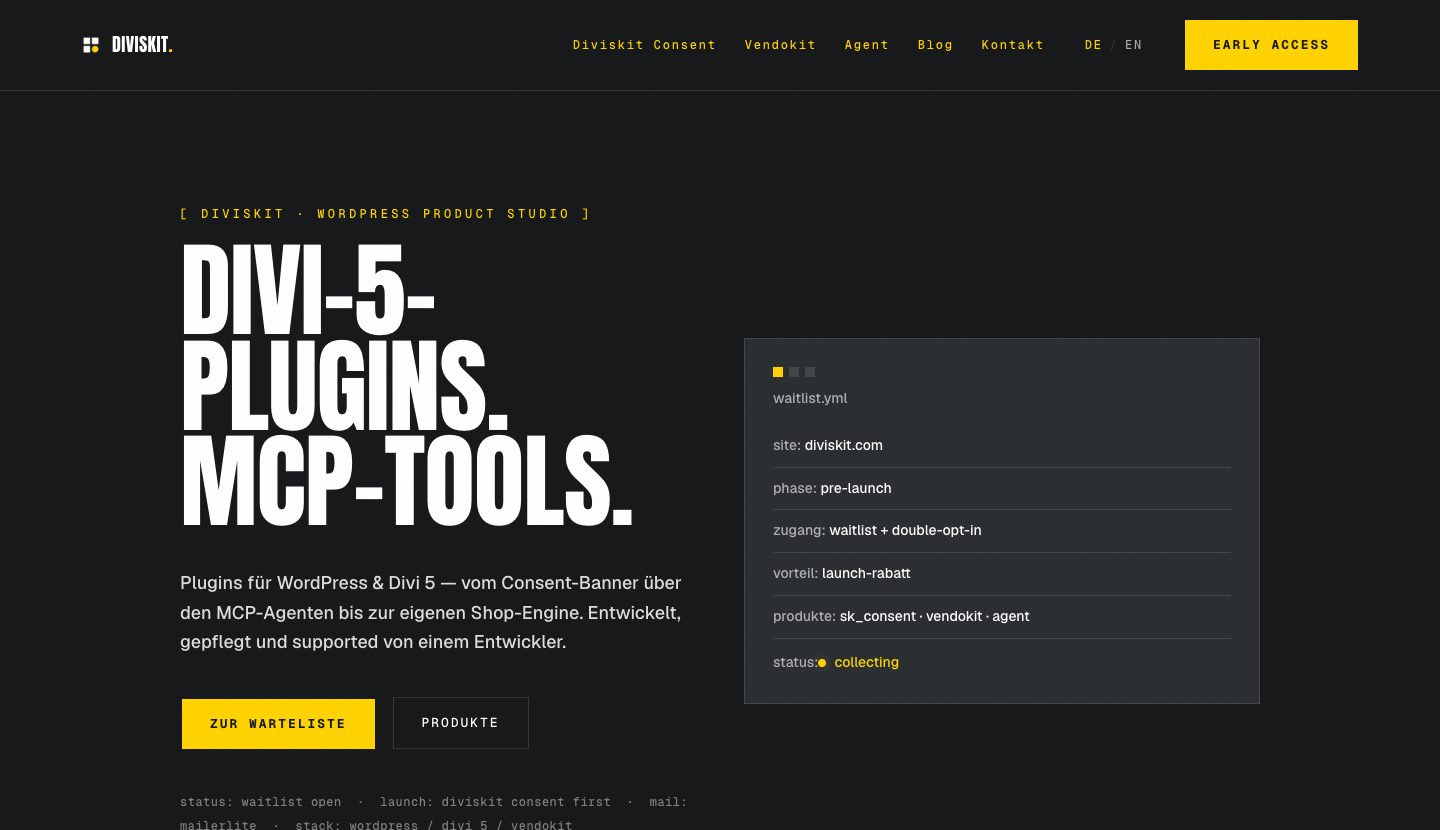Go to the Vendokit page
Image resolution: width=1440 pixels, height=830 pixels.
(x=780, y=45)
